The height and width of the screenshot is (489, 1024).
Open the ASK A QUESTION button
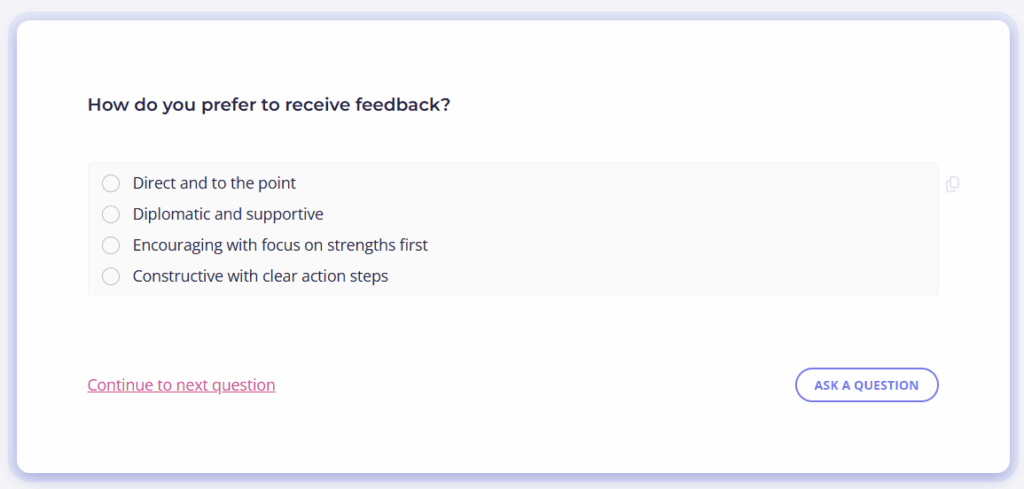click(867, 385)
